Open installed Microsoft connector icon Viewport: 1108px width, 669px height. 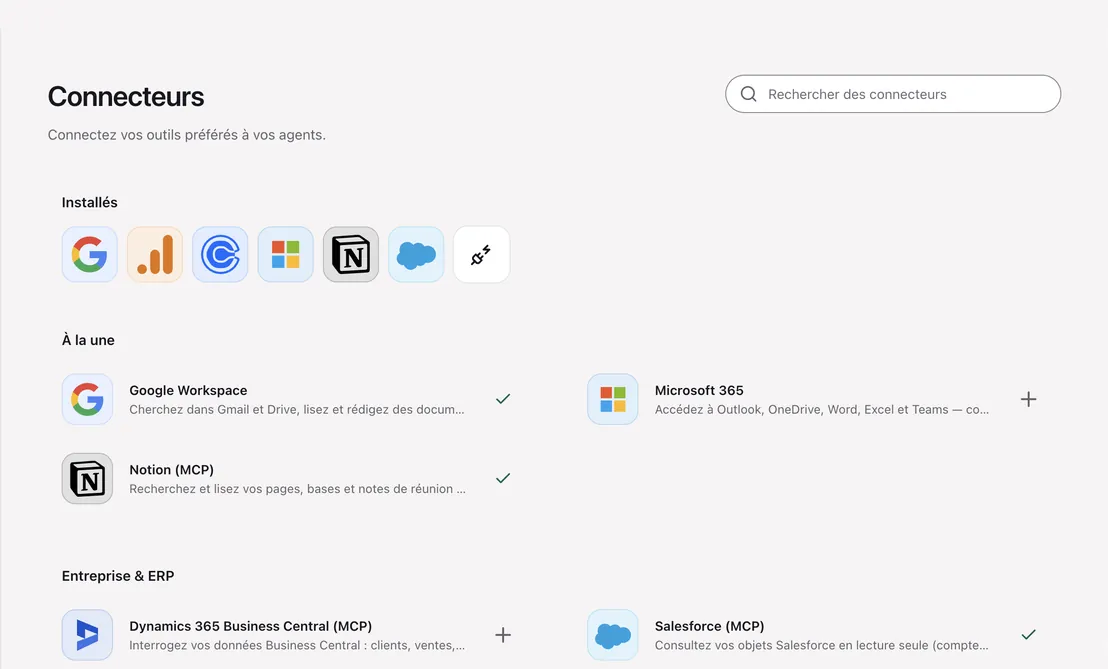285,254
